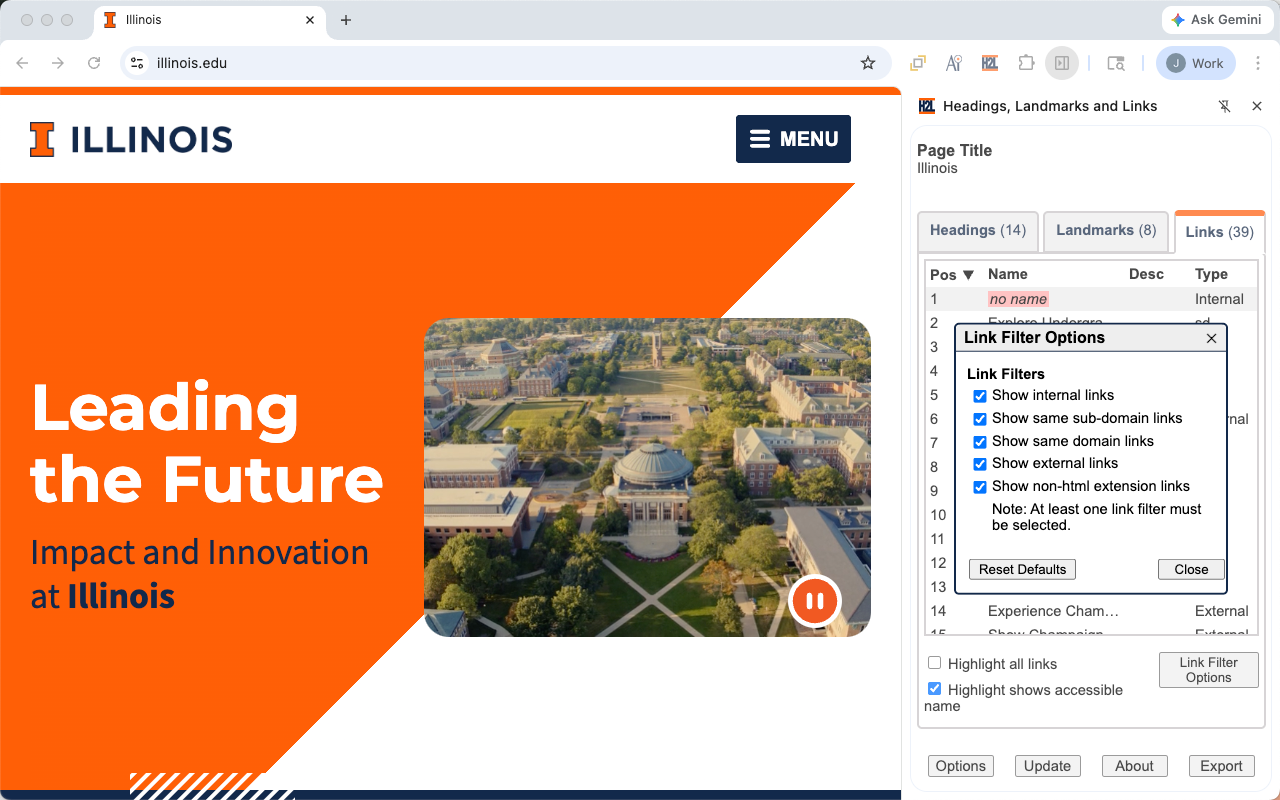1280x800 pixels.
Task: Click the Illinois block I logo
Action: pos(42,140)
